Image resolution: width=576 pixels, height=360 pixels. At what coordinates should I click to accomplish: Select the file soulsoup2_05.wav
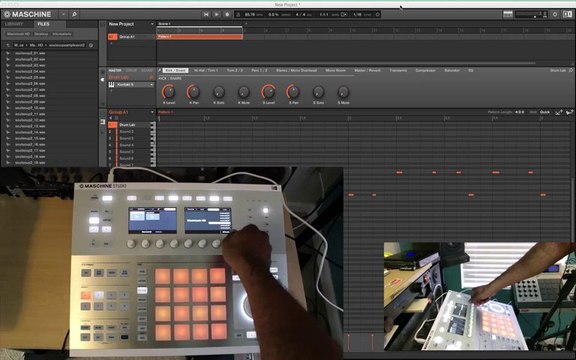[x=30, y=78]
